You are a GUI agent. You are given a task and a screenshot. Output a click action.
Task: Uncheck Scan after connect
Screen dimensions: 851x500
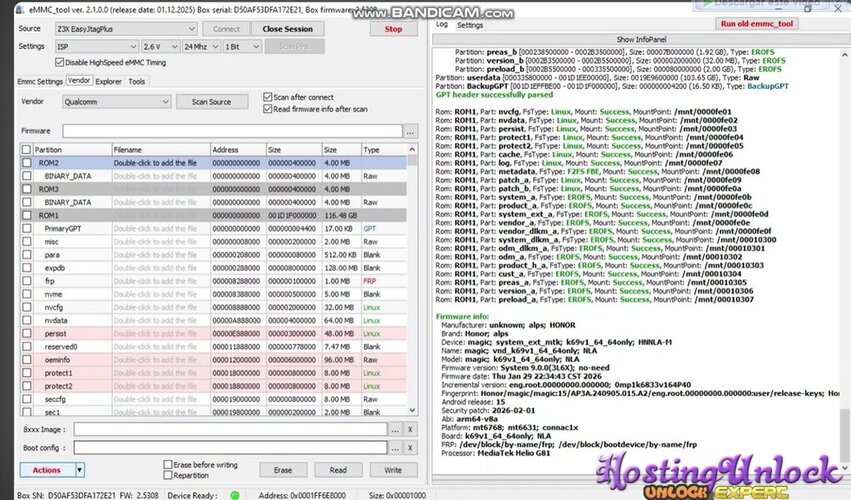click(x=267, y=97)
